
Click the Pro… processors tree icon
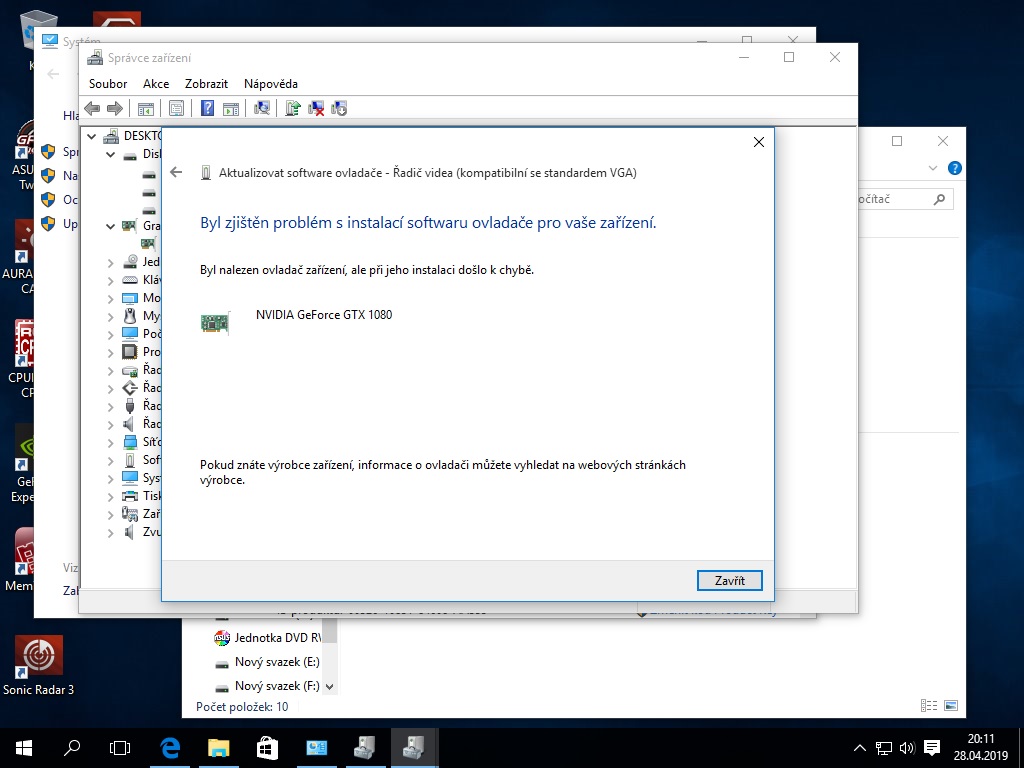tap(130, 352)
